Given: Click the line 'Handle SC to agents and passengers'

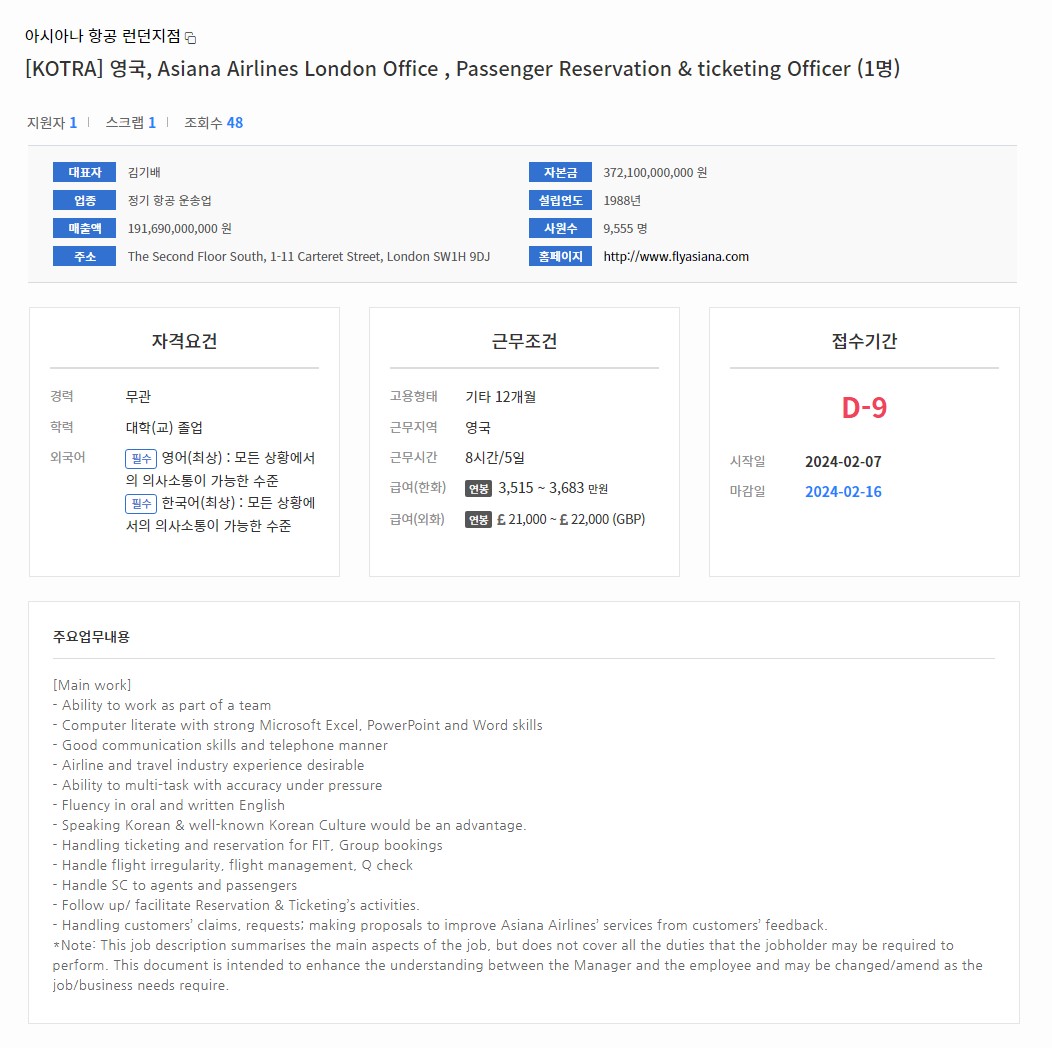Looking at the screenshot, I should 175,885.
